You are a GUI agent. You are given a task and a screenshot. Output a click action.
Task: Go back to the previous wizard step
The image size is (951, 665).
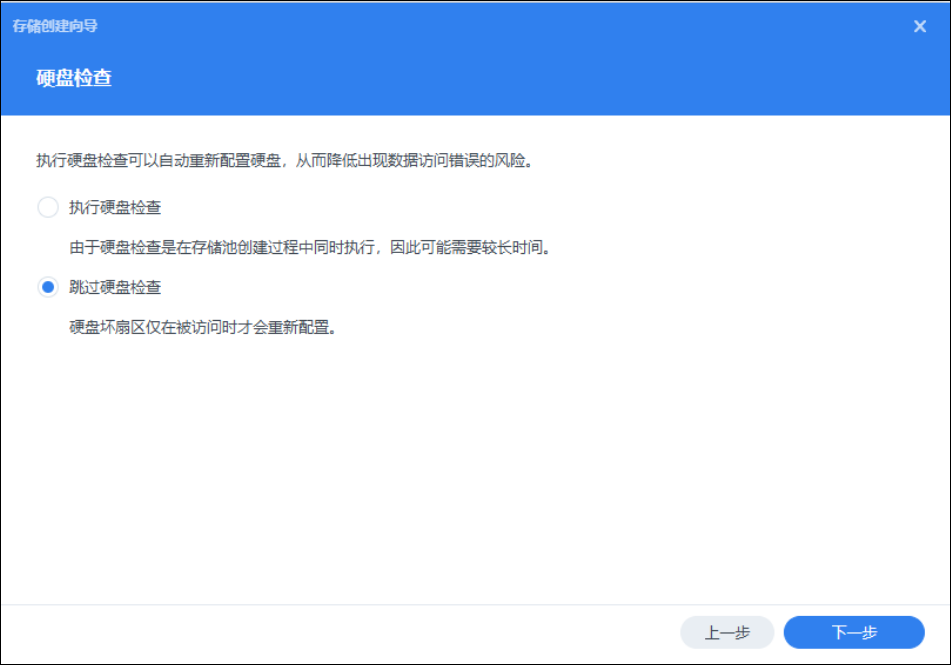pos(727,632)
